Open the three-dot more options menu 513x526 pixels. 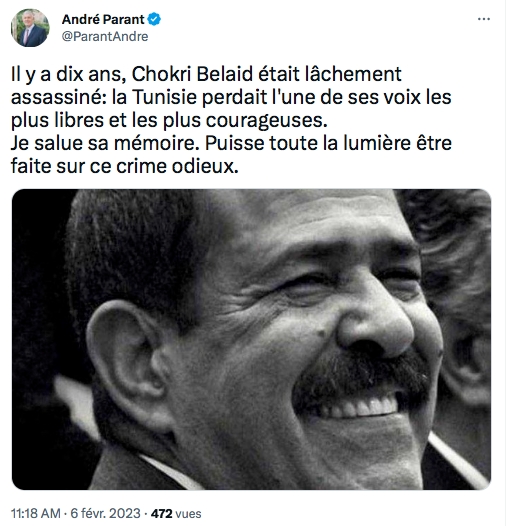point(483,19)
